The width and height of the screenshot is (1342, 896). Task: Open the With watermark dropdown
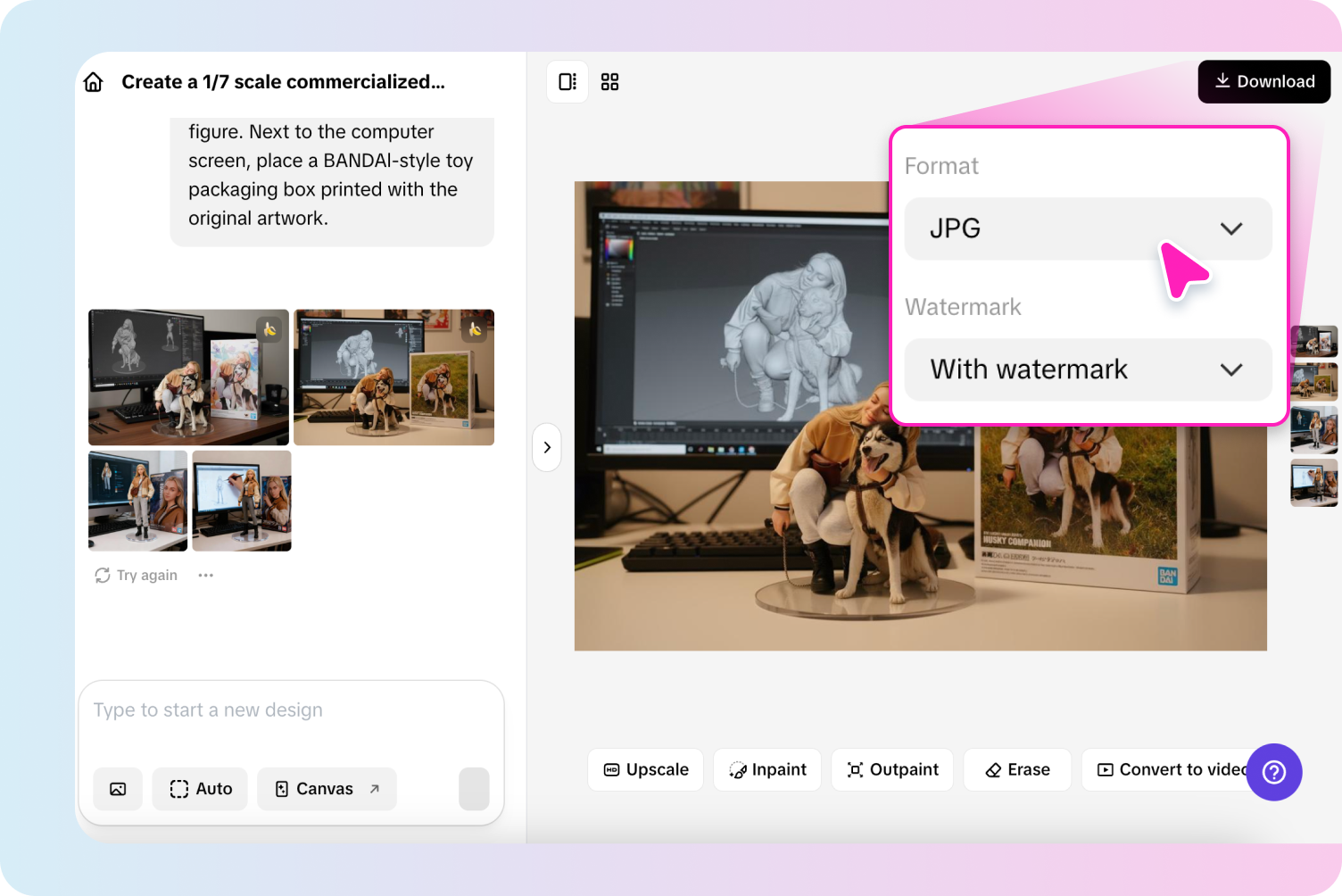coord(1089,369)
